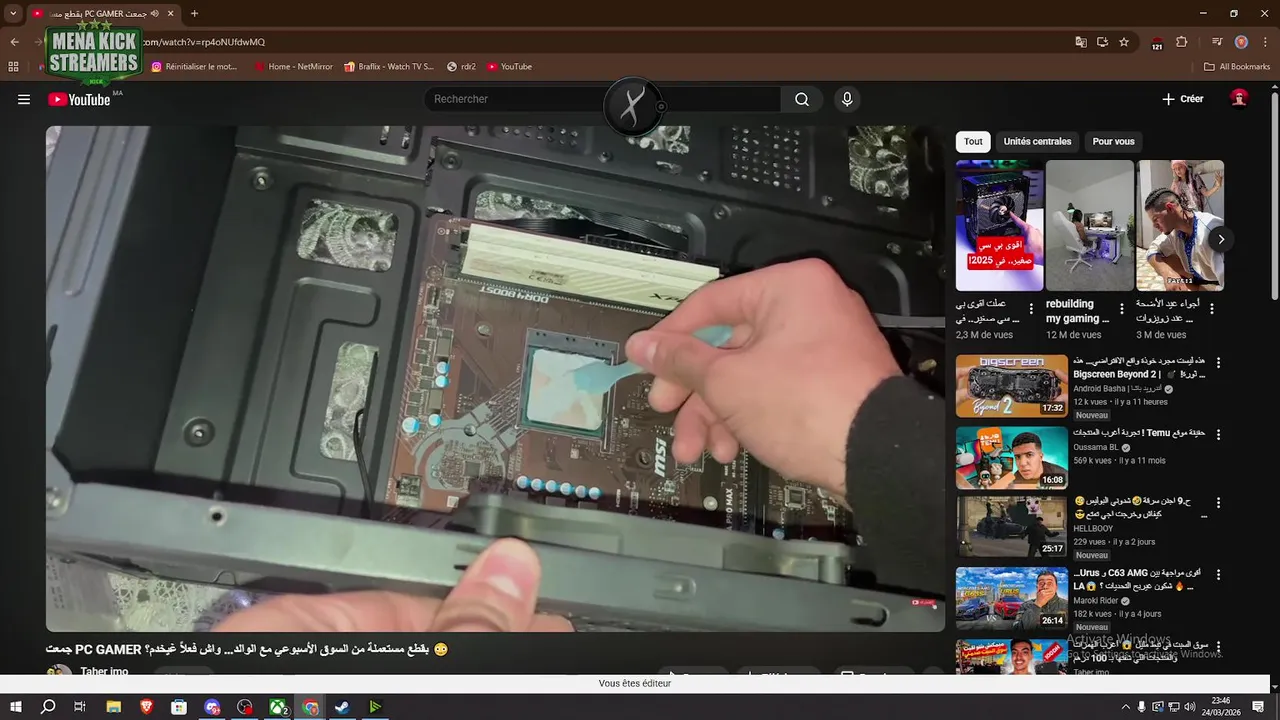1280x720 pixels.
Task: Open more options for Urus C63 AMG video
Action: 1218,574
